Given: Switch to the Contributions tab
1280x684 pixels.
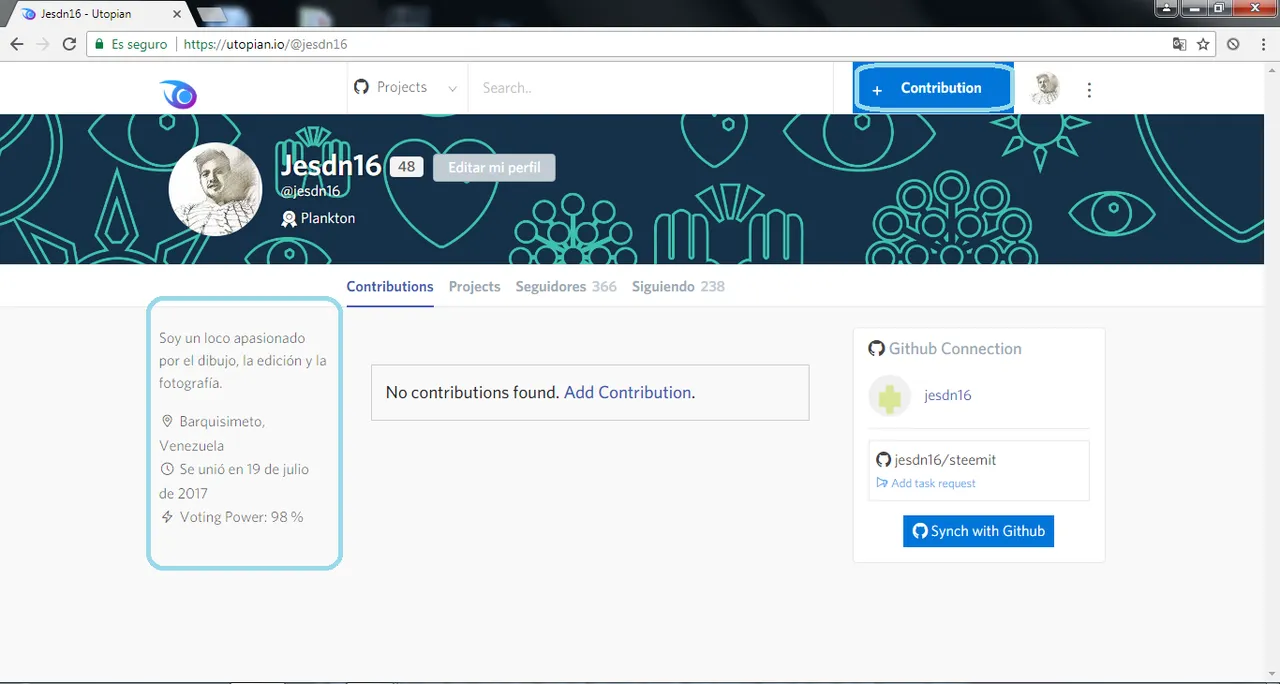Looking at the screenshot, I should [390, 286].
